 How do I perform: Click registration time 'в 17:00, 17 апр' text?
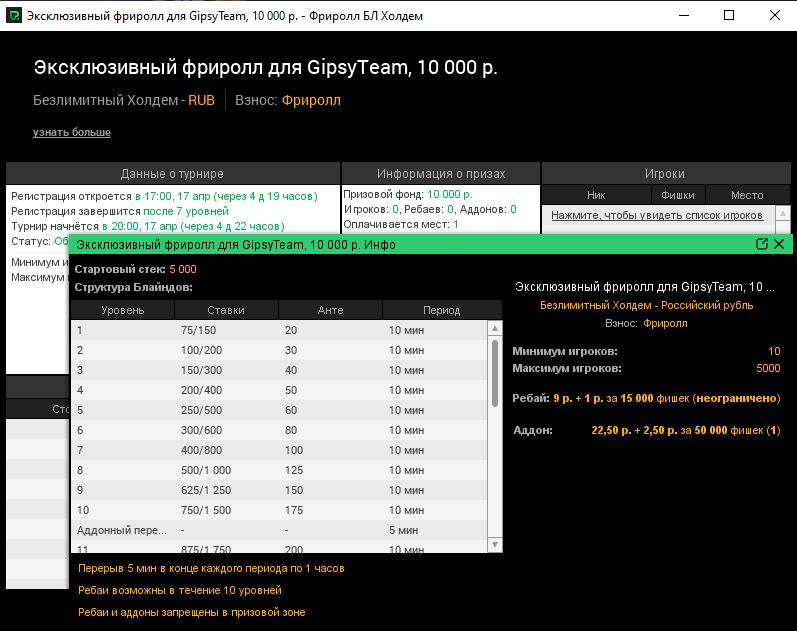[173, 196]
